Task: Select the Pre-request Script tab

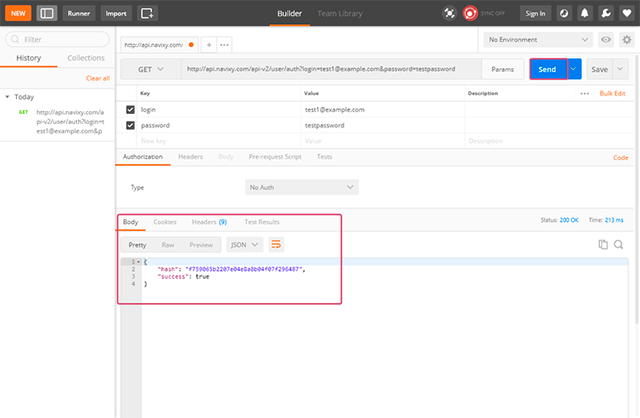Action: click(275, 157)
